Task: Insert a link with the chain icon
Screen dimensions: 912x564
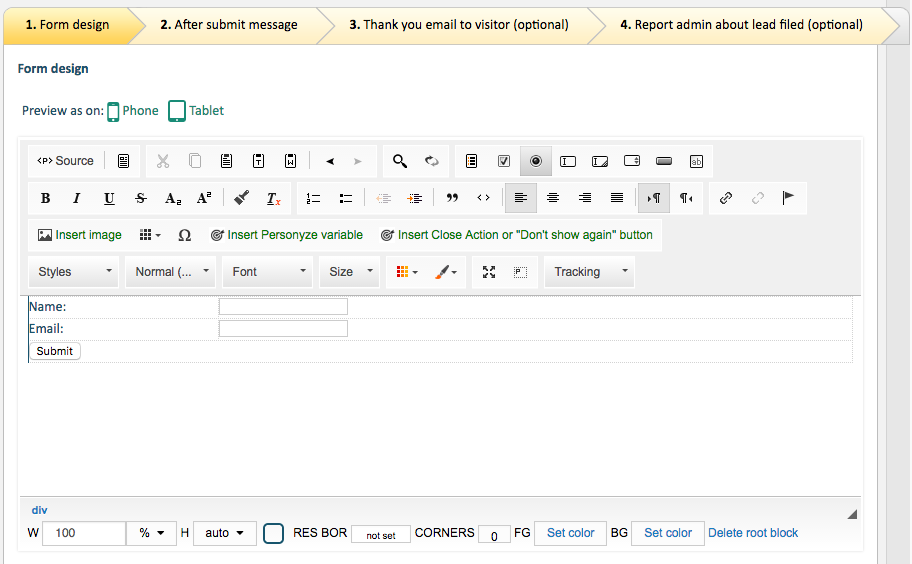Action: click(x=726, y=198)
